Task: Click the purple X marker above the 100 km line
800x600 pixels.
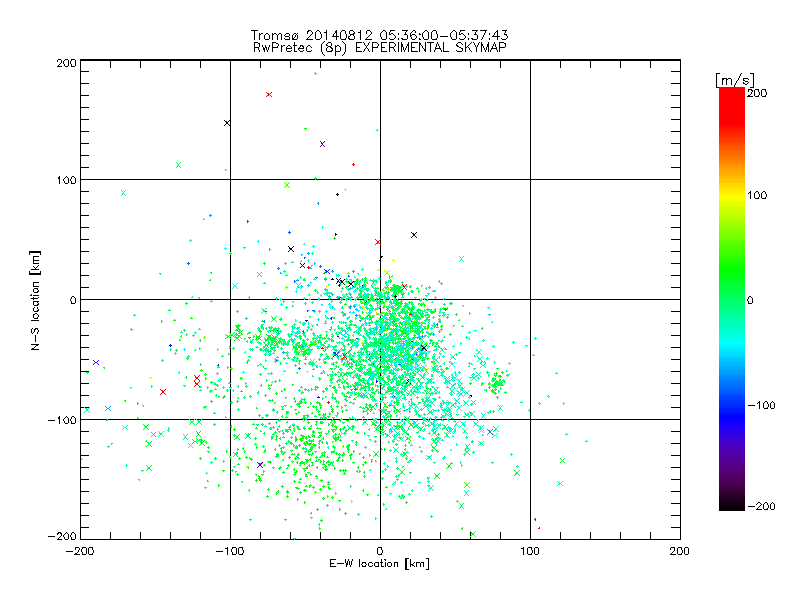Action: point(322,144)
